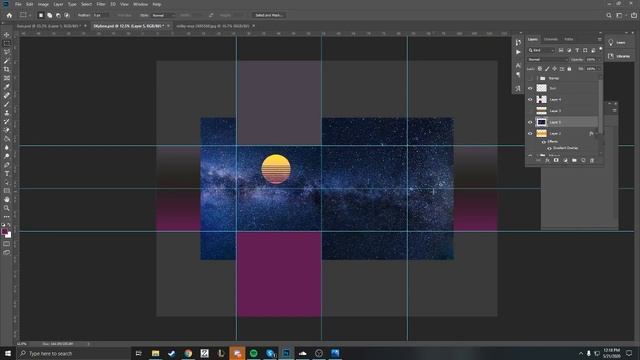Image resolution: width=640 pixels, height=360 pixels.
Task: Toggle Effects visibility under Layer 2
Action: [x=544, y=142]
